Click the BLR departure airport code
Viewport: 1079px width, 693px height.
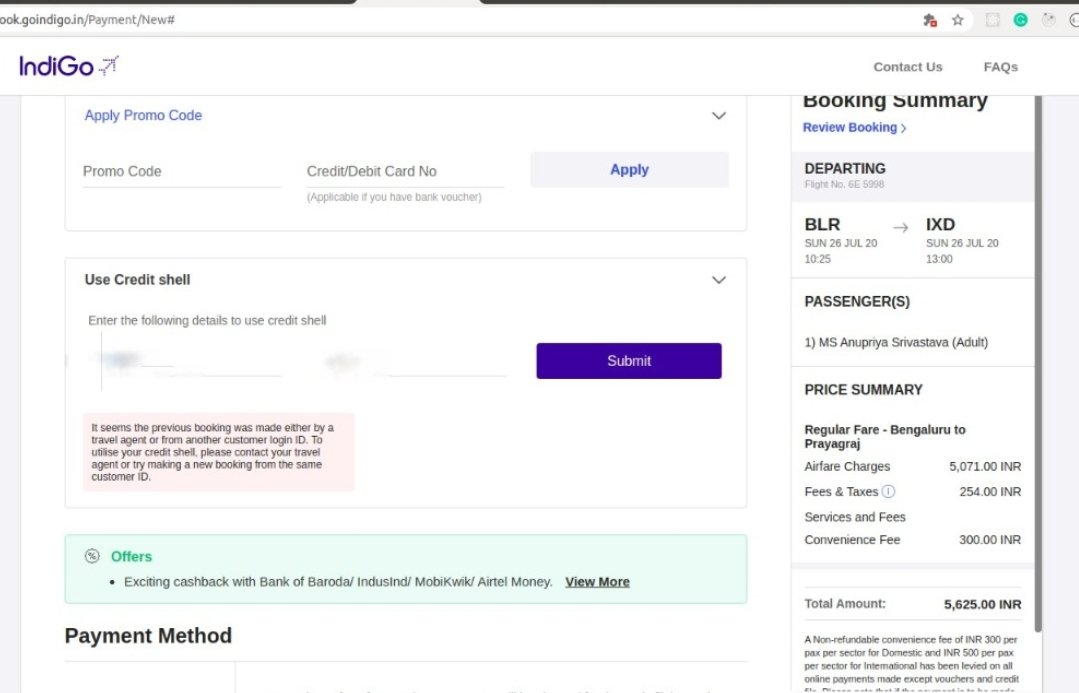[x=822, y=224]
